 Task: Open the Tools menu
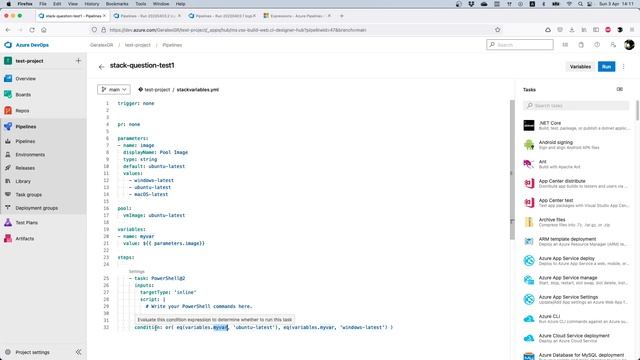tap(140, 4)
